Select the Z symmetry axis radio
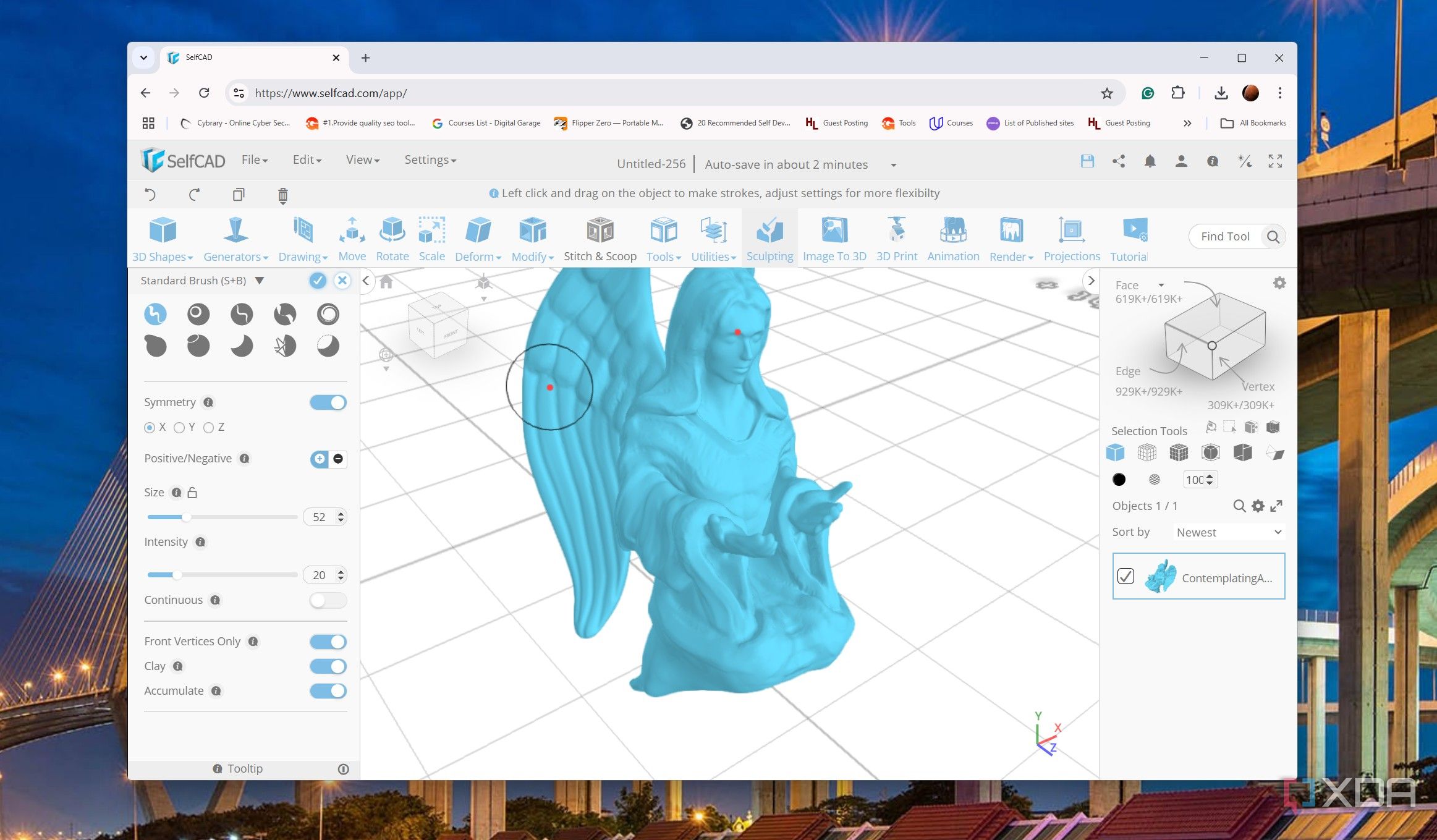 208,428
